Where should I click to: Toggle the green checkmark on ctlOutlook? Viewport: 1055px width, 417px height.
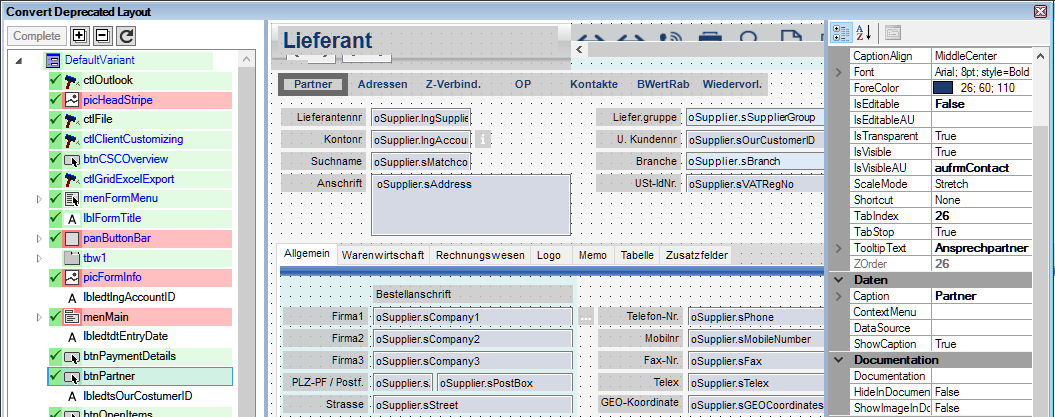[55, 80]
